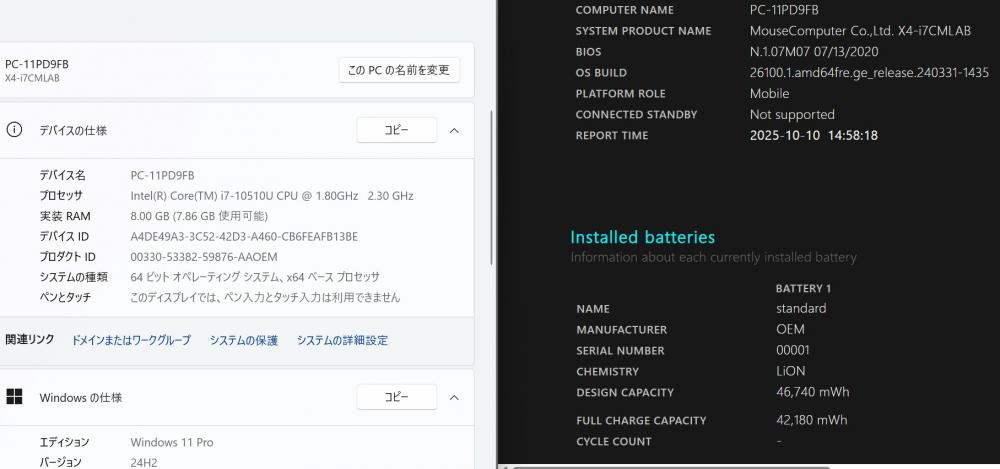
Task: Click the Windows の仕様 section header text
Action: tap(81, 397)
